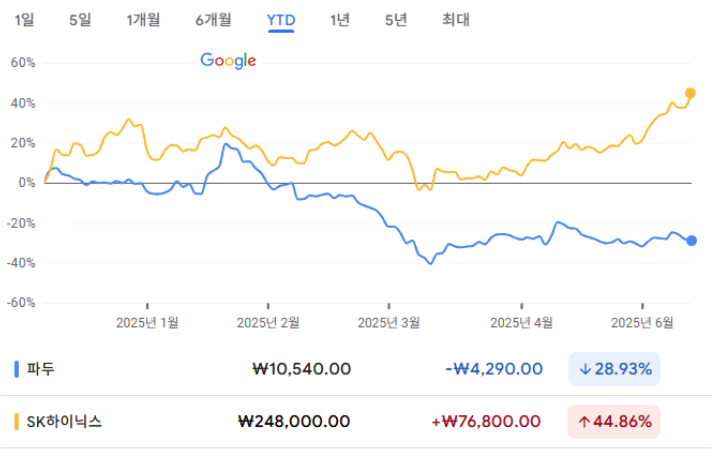Switch to the 5일 range tab
721x456 pixels.
coord(80,20)
